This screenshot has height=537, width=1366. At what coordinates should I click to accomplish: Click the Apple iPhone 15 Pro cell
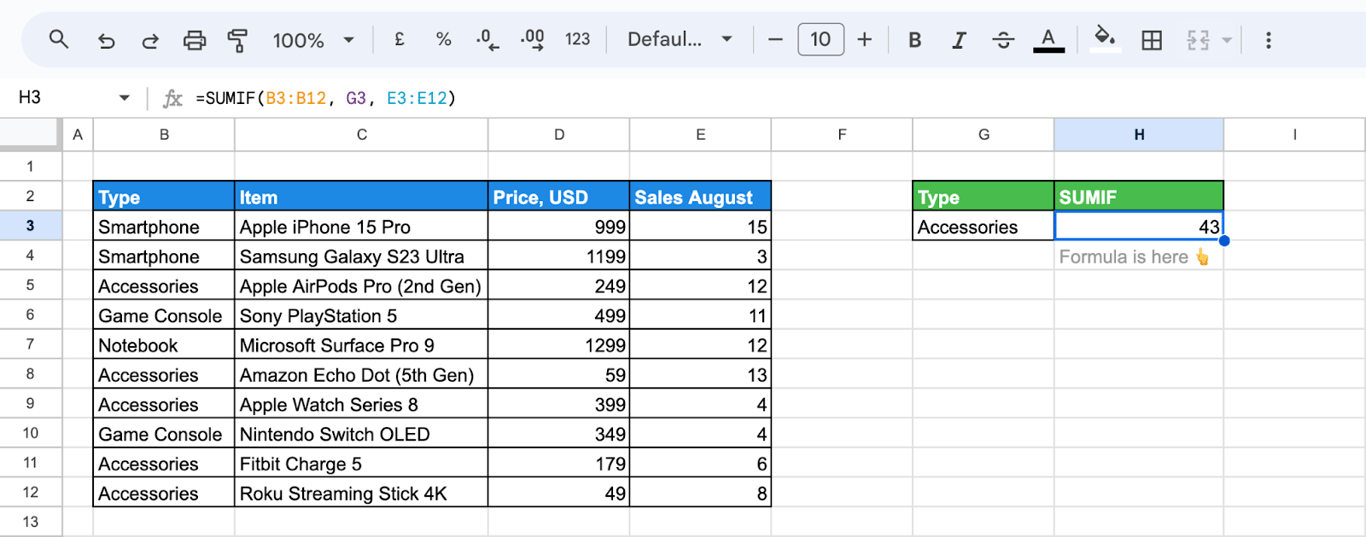pos(362,227)
